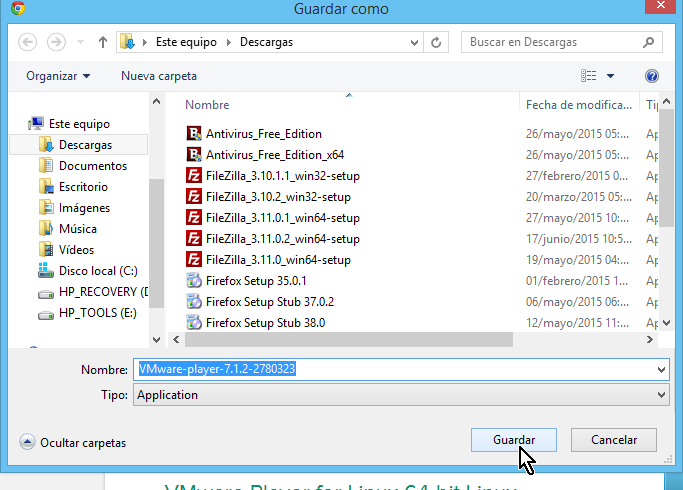Click the Back navigation arrow

point(27,42)
